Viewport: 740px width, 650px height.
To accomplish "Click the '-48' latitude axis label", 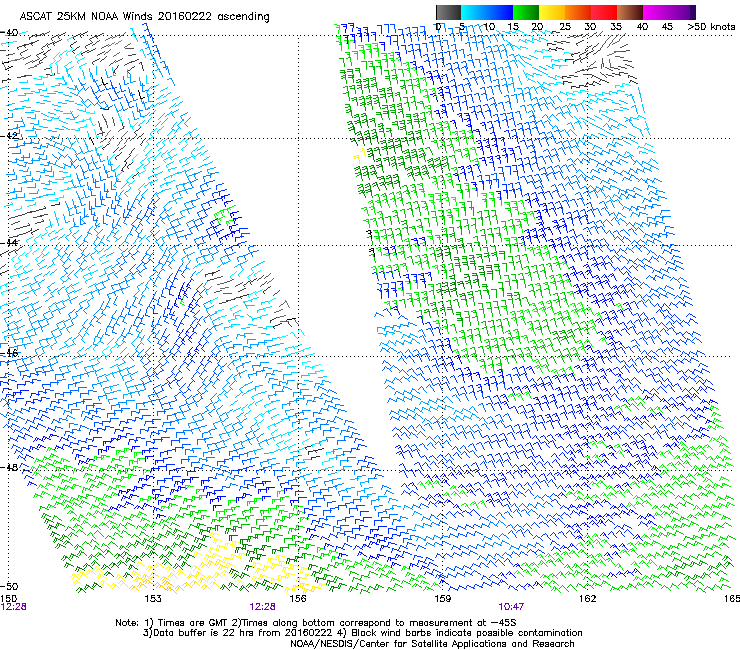I will (x=9, y=467).
